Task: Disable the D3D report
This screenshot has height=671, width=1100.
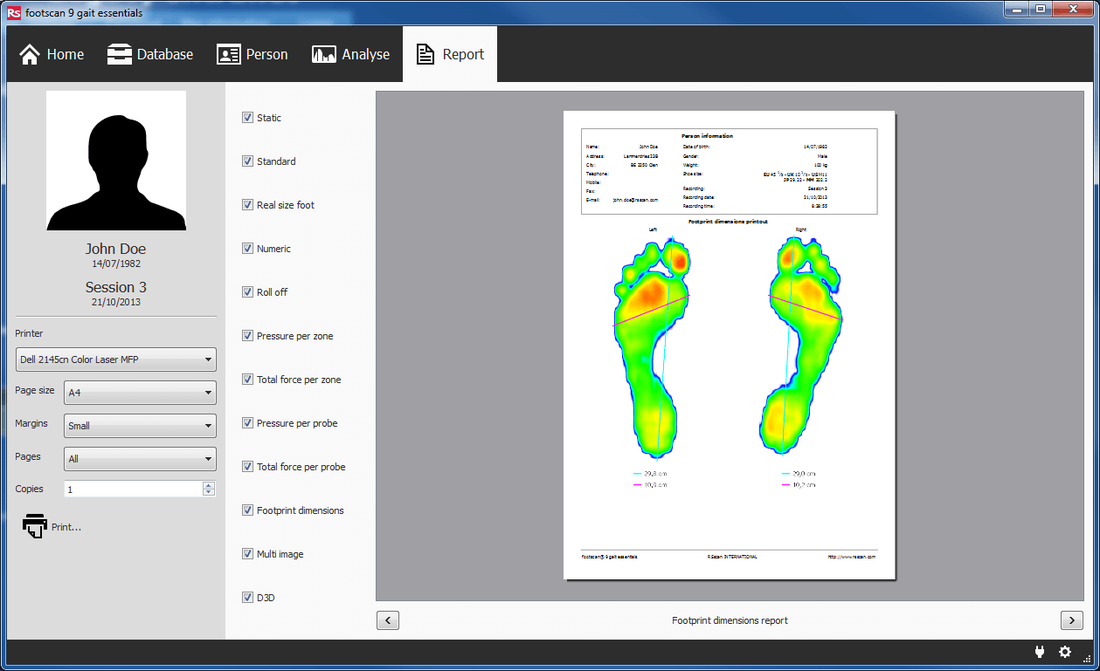Action: [247, 597]
